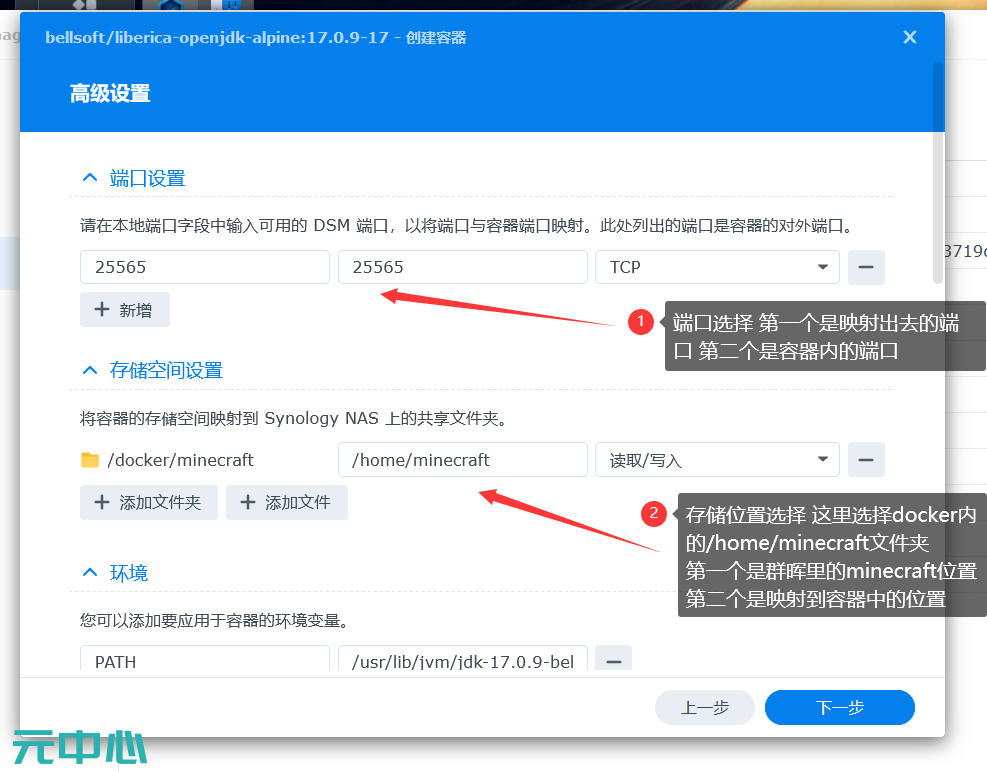Viewport: 987px width, 772px height.
Task: Open the TCP protocol dropdown
Action: coord(717,267)
